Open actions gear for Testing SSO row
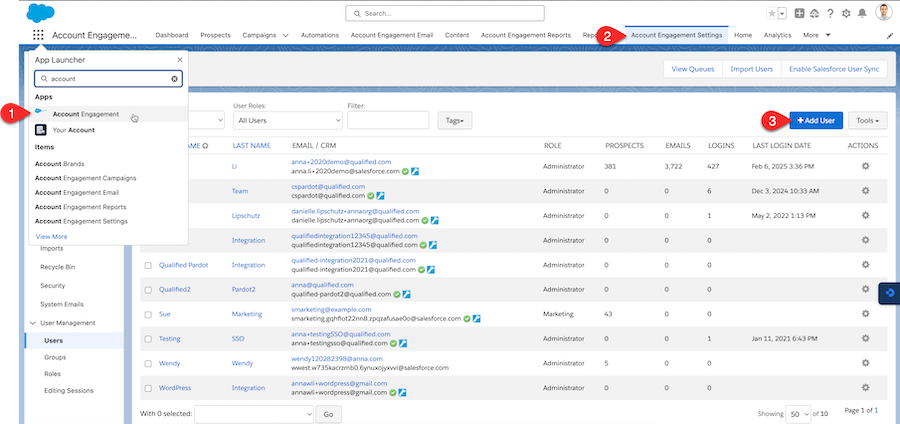900x424 pixels. (x=866, y=339)
